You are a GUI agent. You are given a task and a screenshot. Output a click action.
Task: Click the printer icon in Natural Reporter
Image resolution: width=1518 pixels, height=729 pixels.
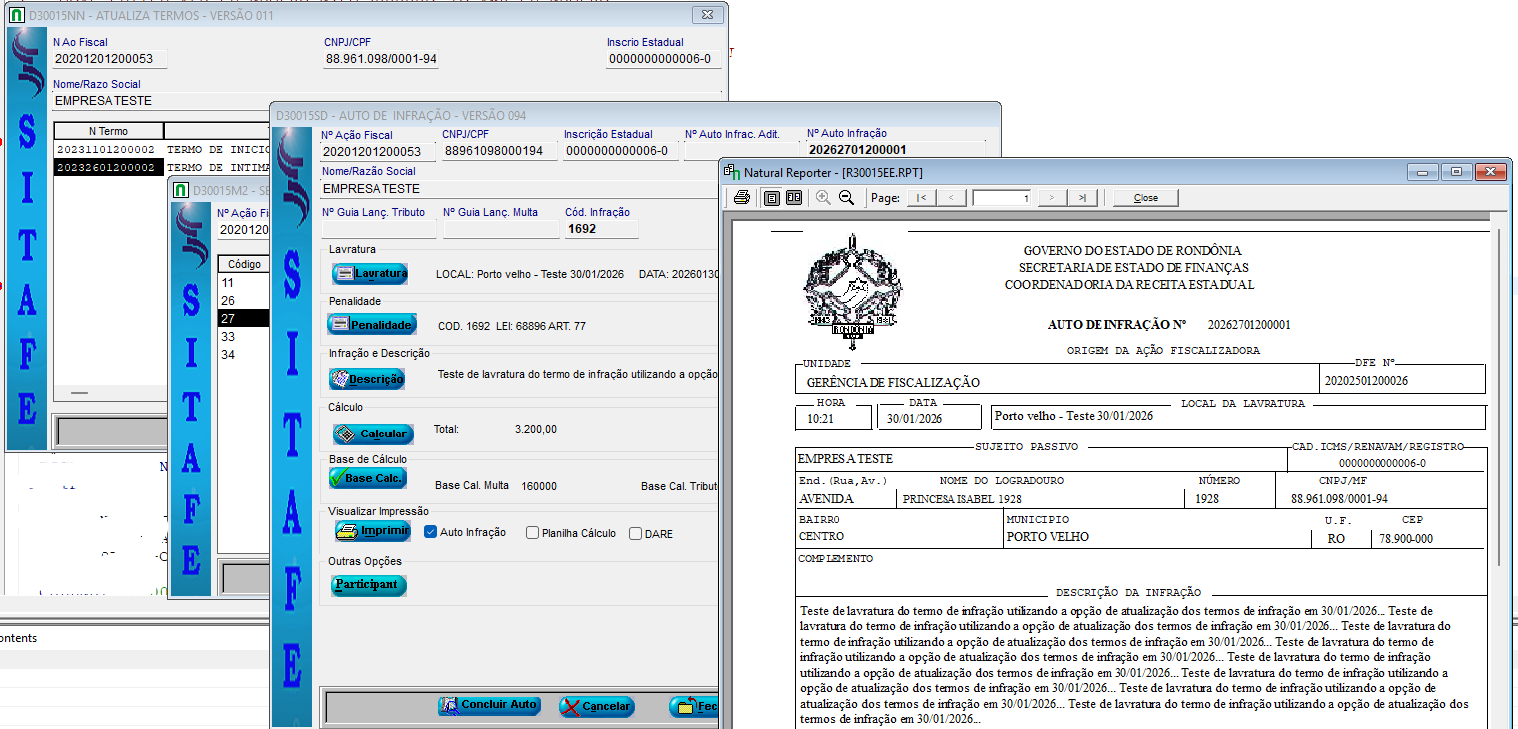coord(742,198)
